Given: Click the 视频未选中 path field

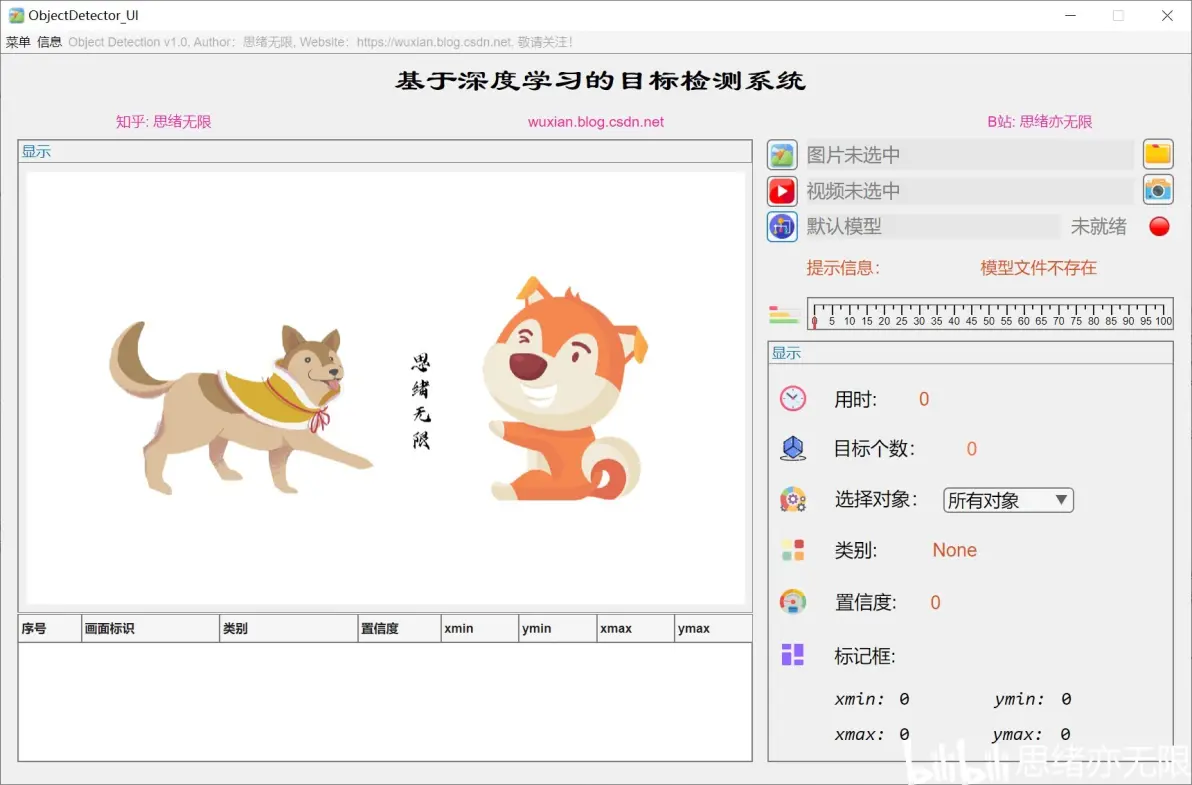Looking at the screenshot, I should [x=969, y=191].
